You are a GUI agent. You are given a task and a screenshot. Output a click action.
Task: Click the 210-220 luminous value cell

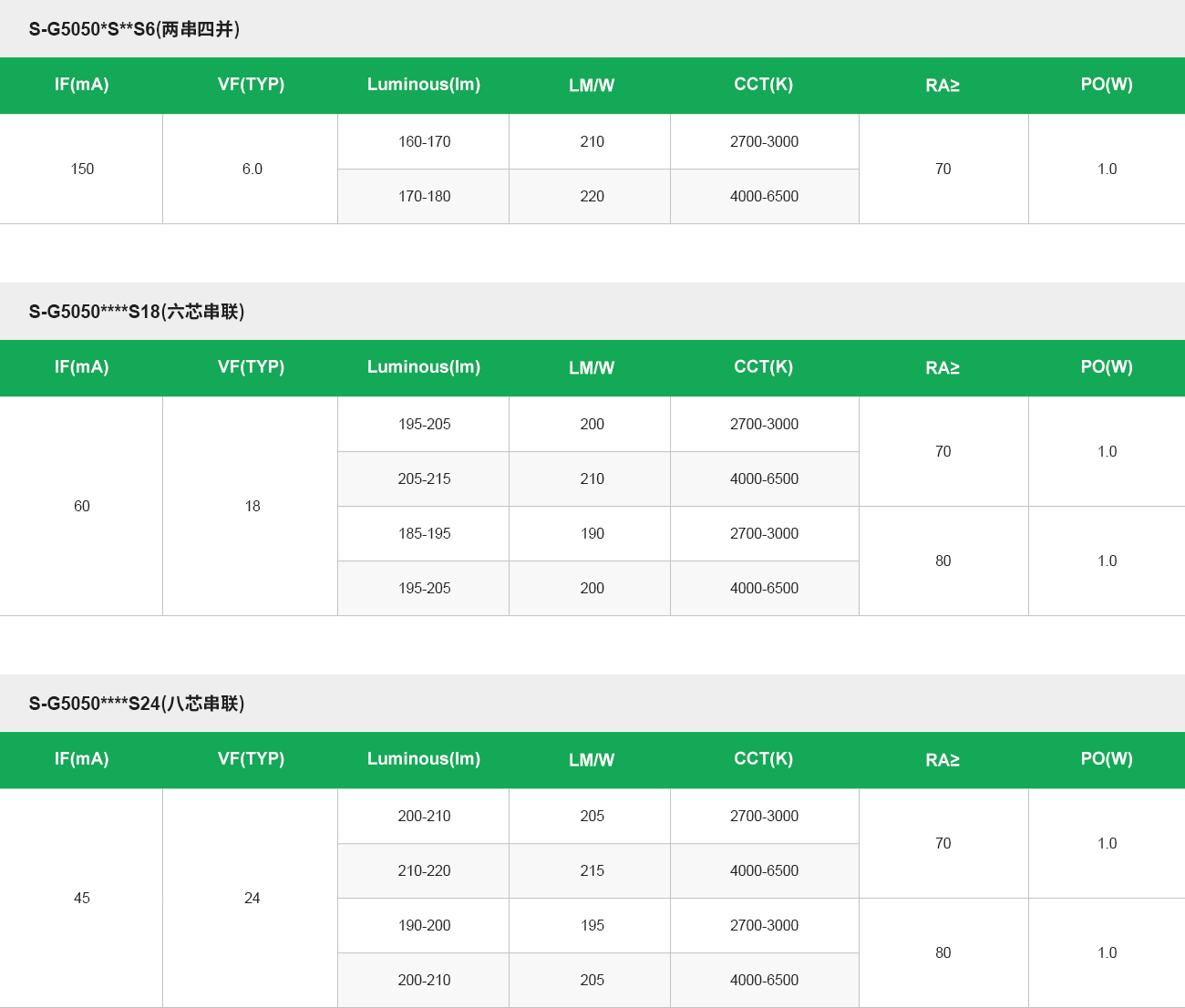pyautogui.click(x=424, y=870)
